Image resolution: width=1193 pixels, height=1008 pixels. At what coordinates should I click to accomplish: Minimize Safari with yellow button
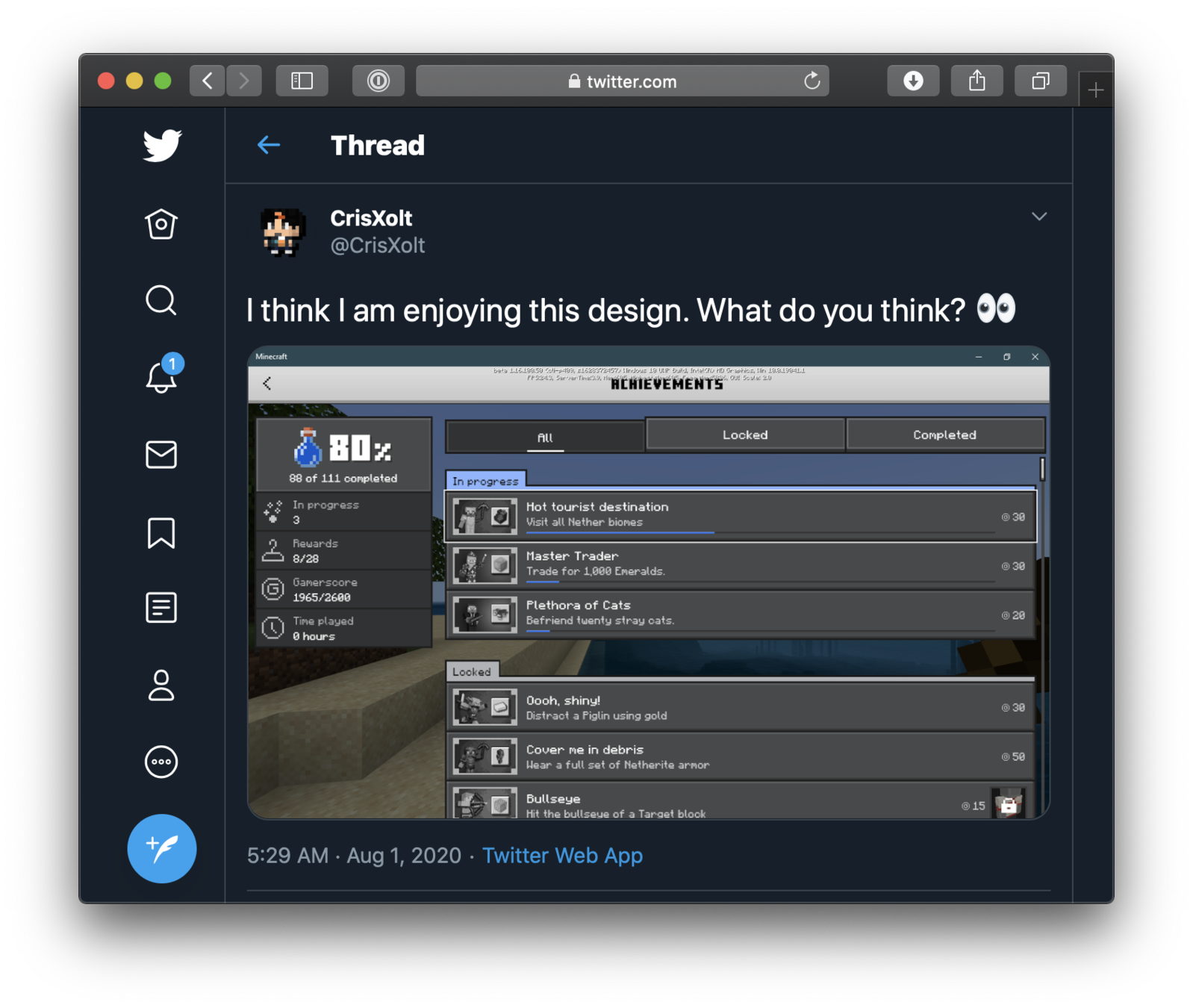click(x=134, y=81)
